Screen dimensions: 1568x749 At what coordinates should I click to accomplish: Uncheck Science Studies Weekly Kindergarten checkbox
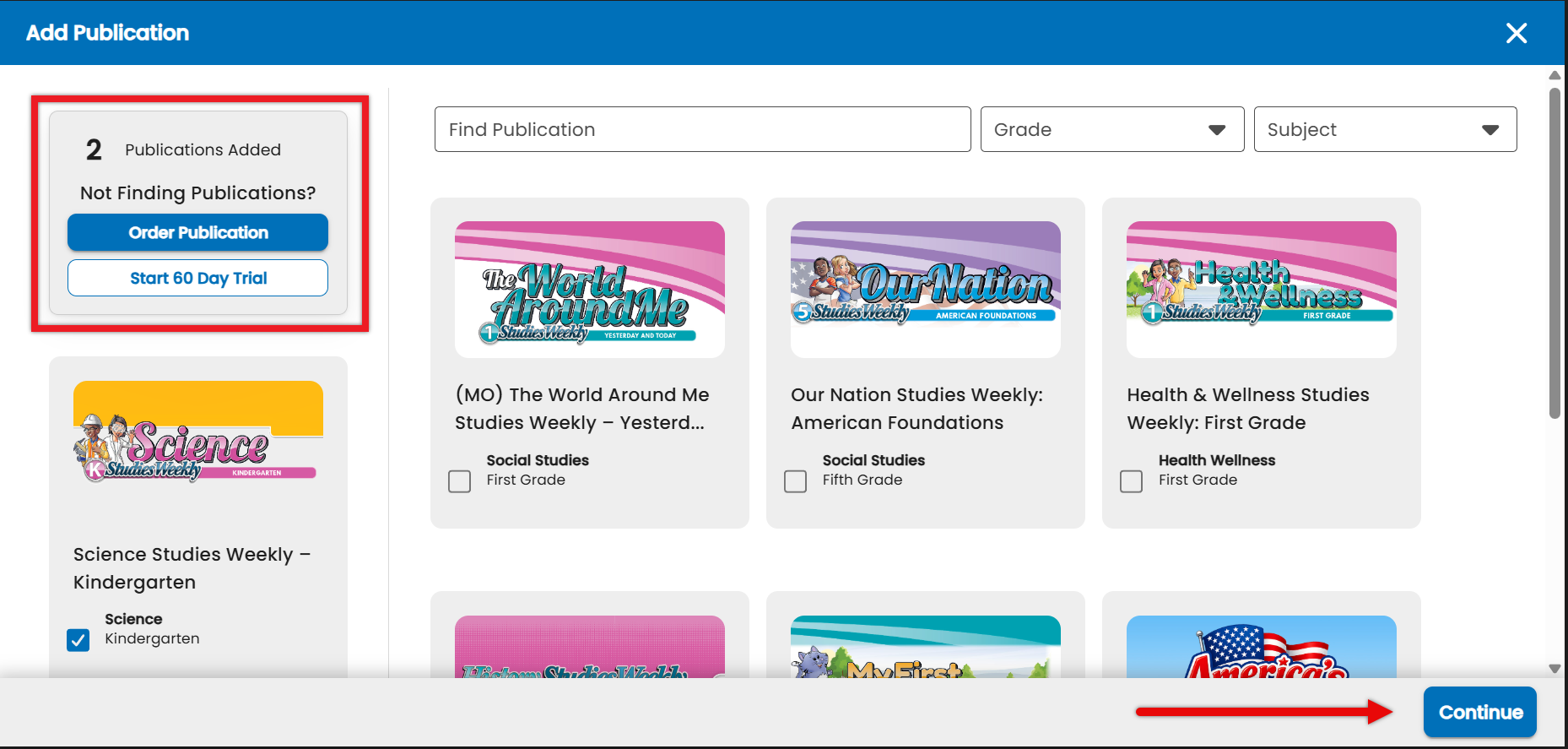tap(78, 640)
